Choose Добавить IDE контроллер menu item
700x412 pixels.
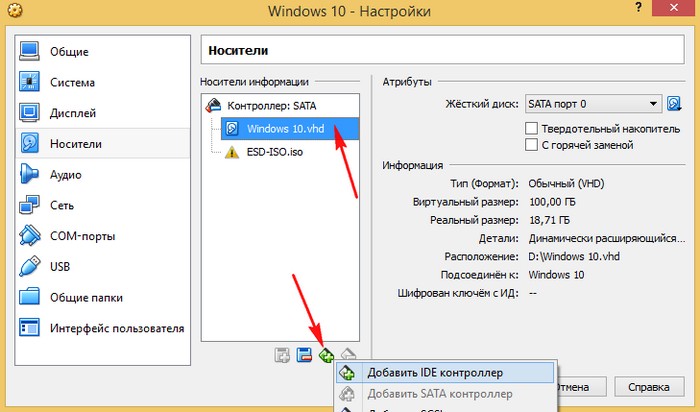[434, 372]
